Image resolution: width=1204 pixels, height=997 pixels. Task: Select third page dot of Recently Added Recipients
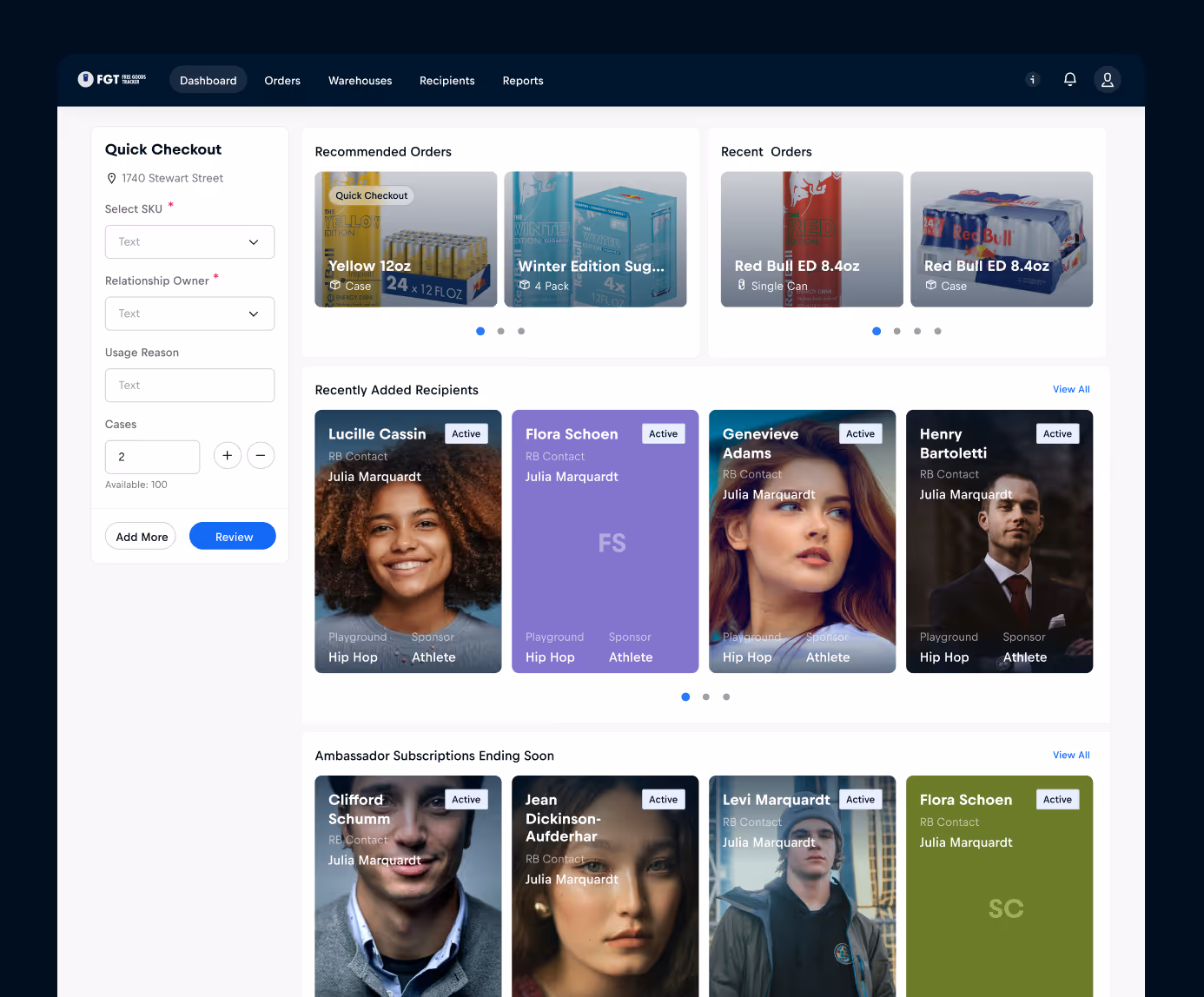pyautogui.click(x=726, y=697)
